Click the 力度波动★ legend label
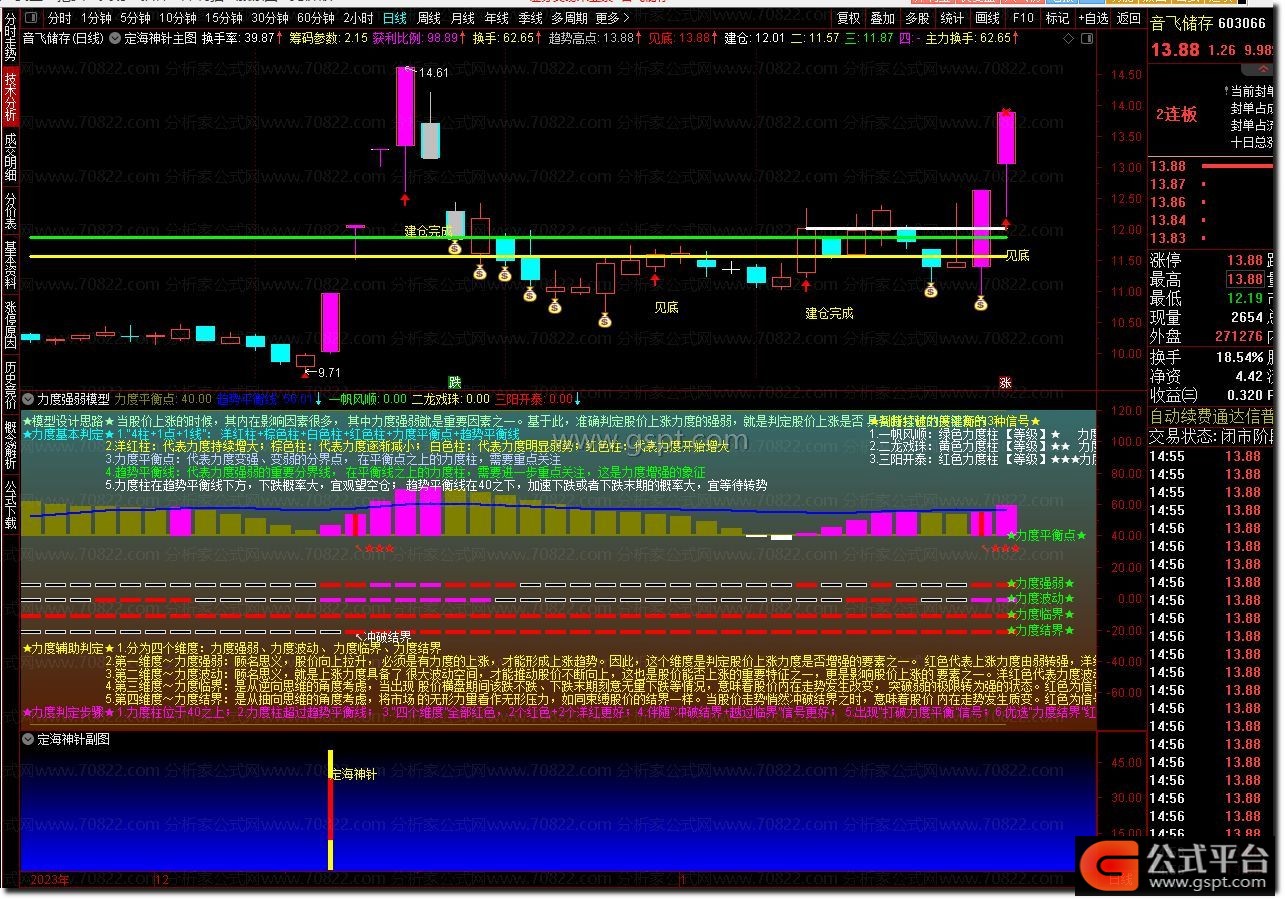The width and height of the screenshot is (1285, 899). coord(1040,599)
